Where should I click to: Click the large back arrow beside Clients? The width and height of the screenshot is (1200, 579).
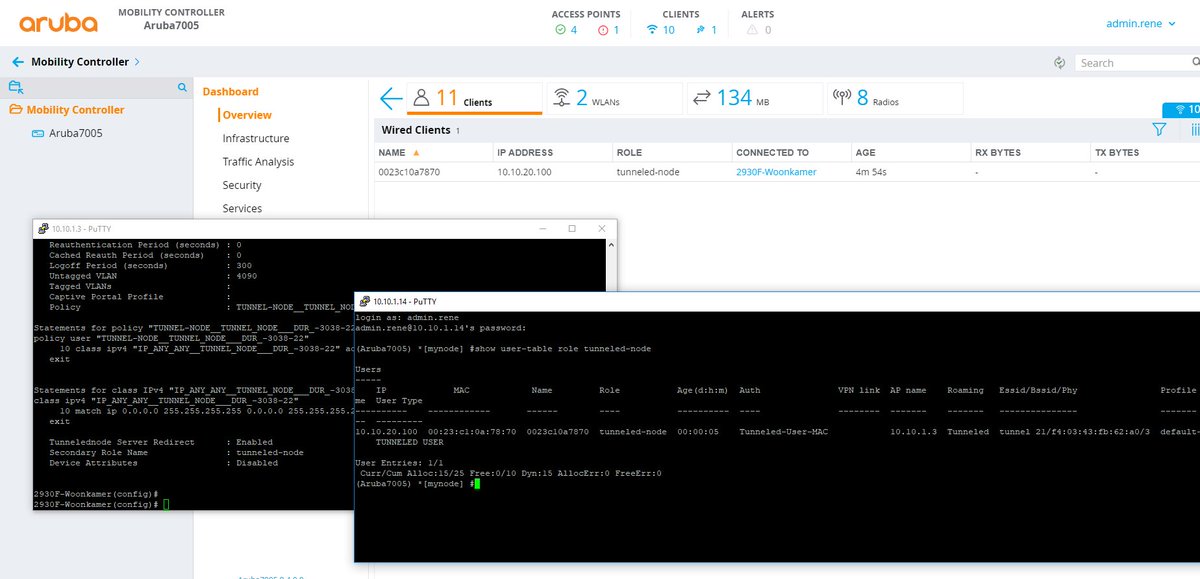pyautogui.click(x=391, y=98)
